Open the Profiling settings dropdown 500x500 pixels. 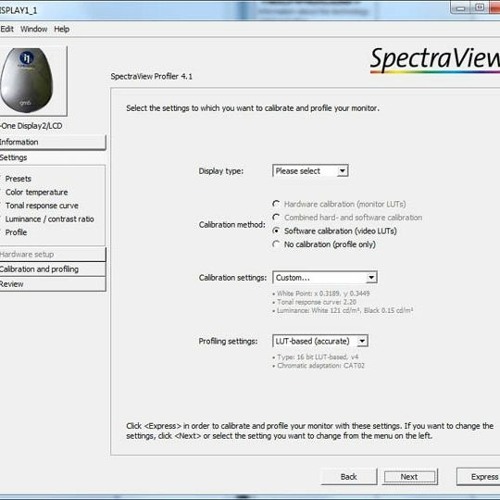pyautogui.click(x=320, y=341)
